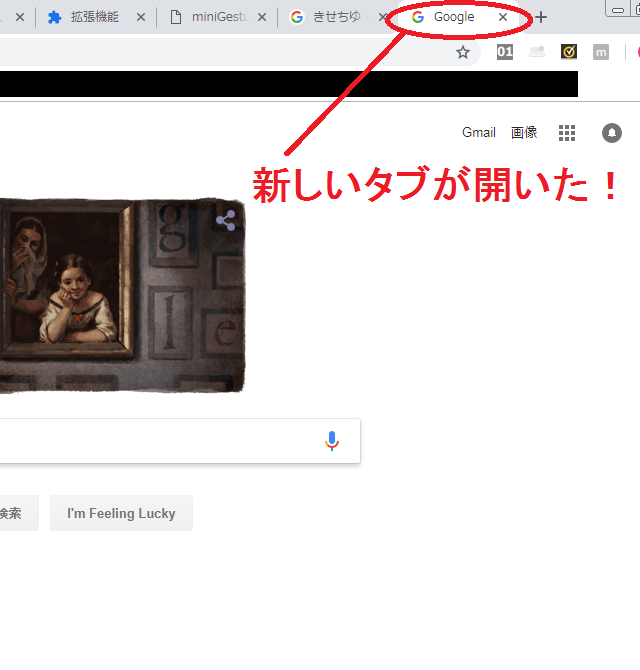Click I'm Feeling Lucky button
The height and width of the screenshot is (670, 640).
click(121, 513)
